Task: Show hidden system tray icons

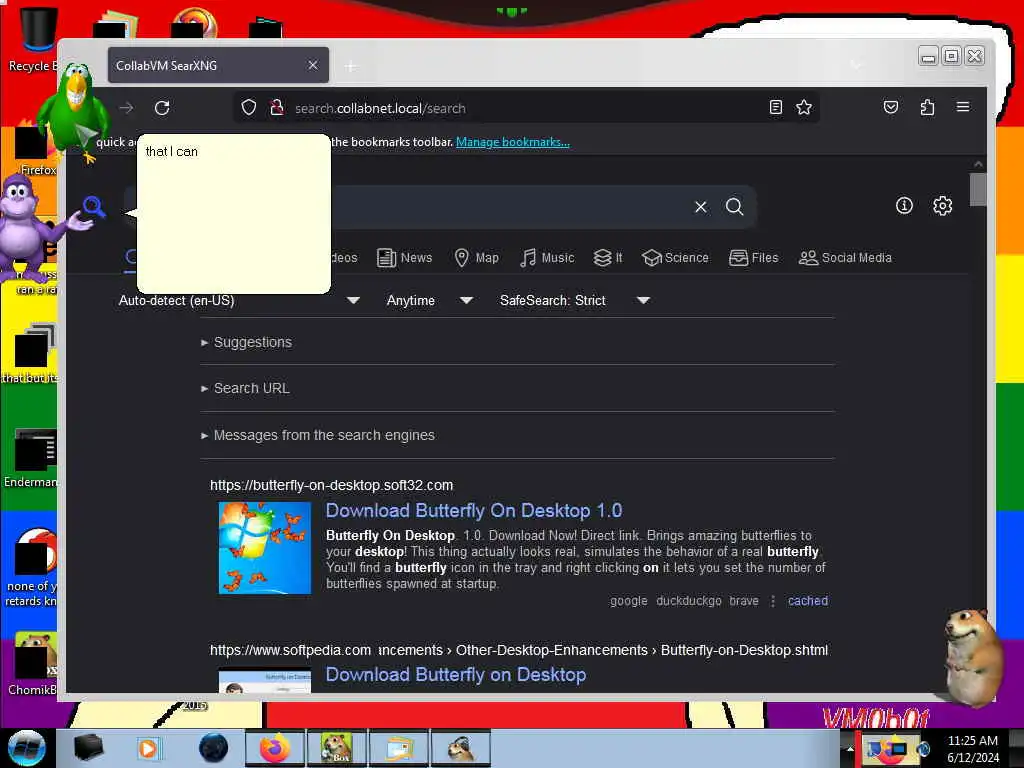Action: tap(850, 749)
